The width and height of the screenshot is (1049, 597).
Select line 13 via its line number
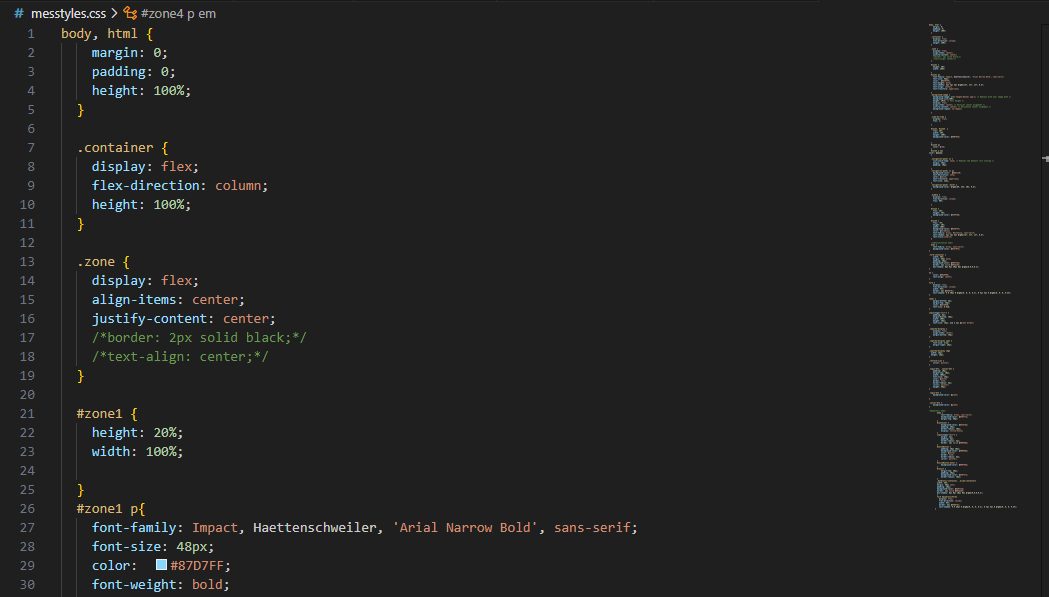tap(27, 262)
